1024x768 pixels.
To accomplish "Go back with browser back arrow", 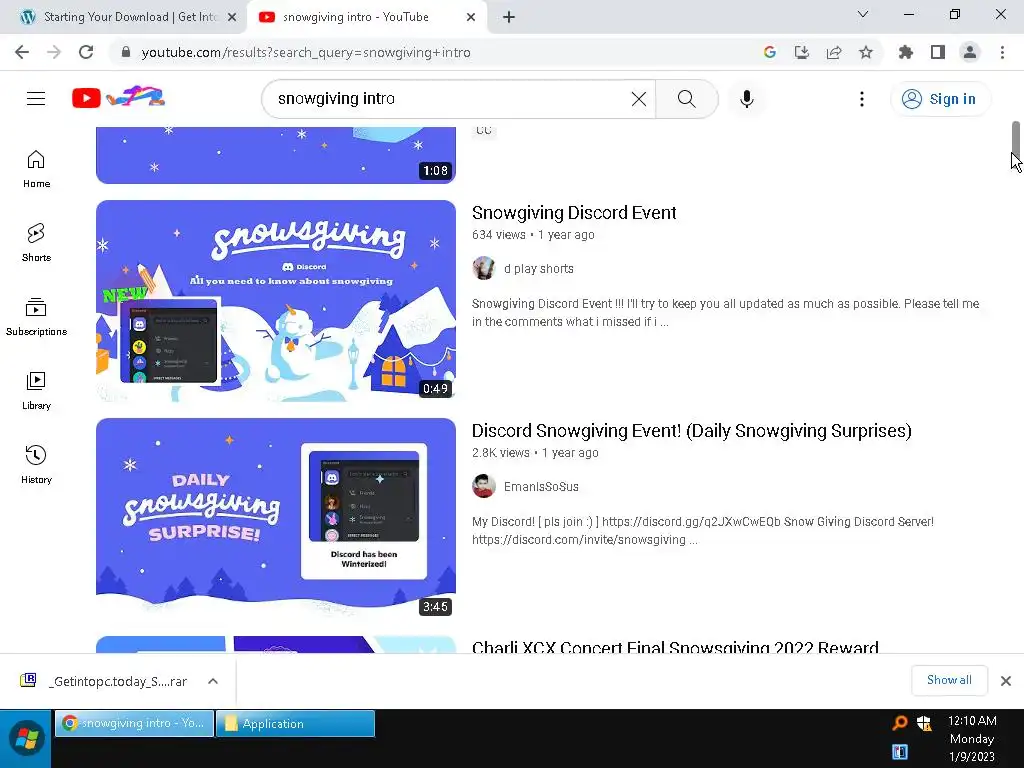I will 22,52.
